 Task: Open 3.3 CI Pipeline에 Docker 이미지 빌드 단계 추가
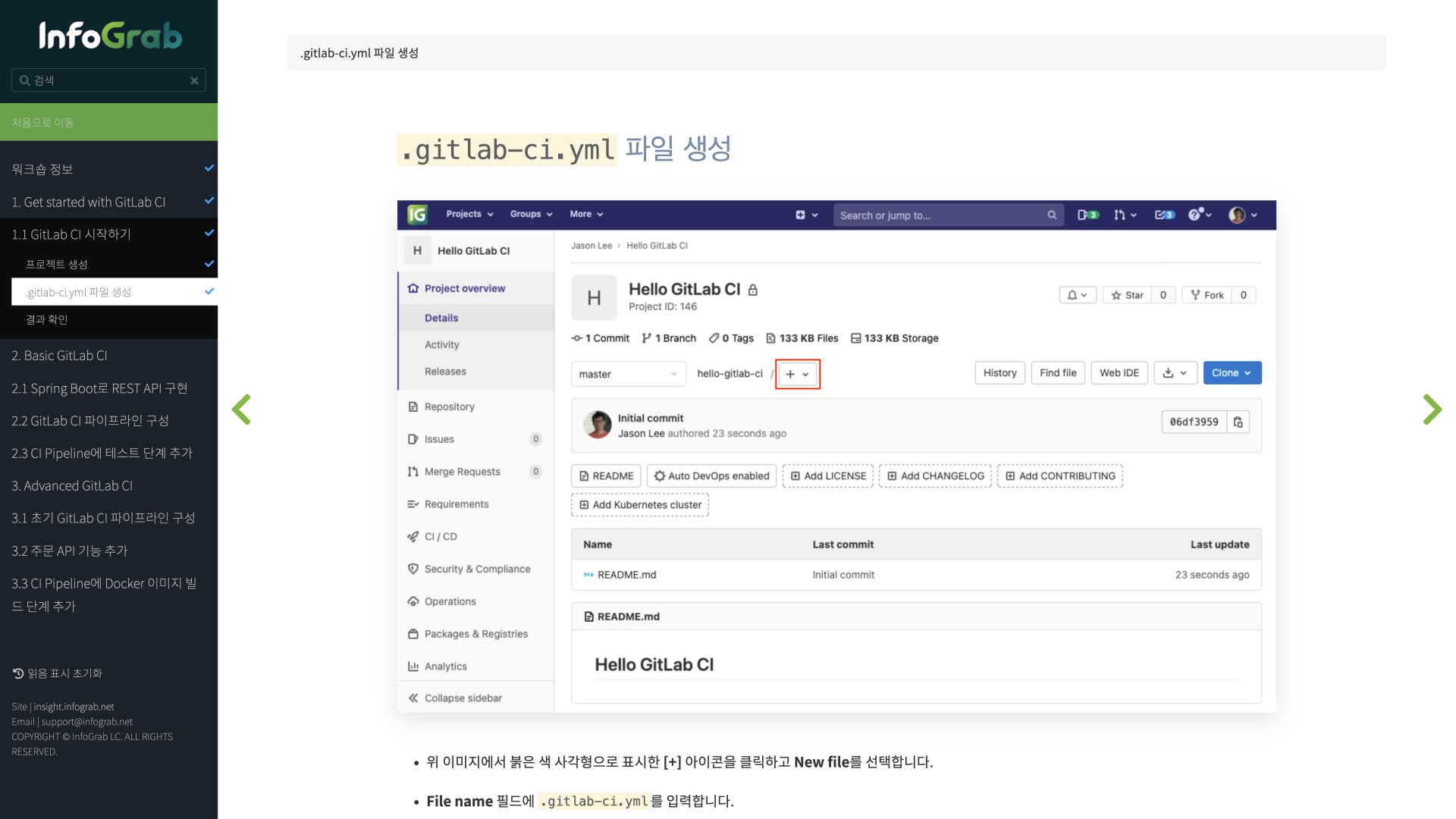pos(108,595)
